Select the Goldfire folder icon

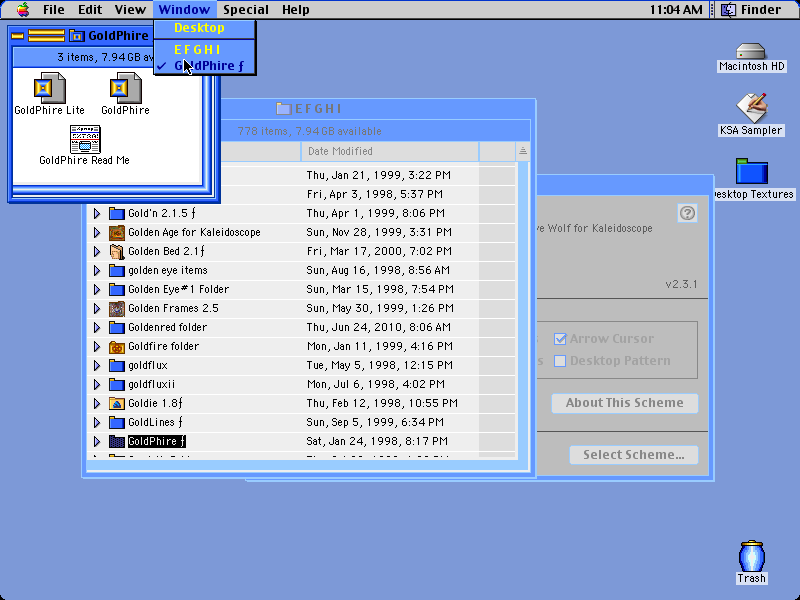pyautogui.click(x=117, y=347)
